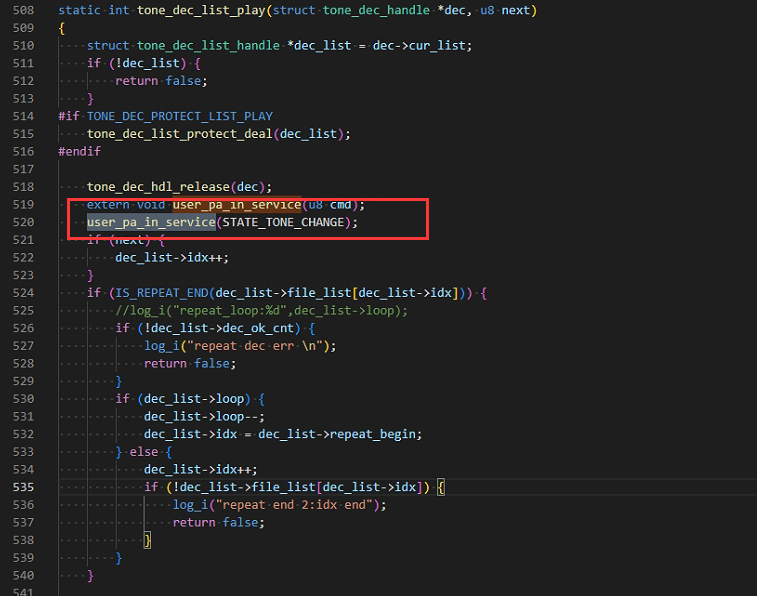Screen dimensions: 757x596
Task: Click the highlighted opening brace on line 535
Action: coord(441,487)
